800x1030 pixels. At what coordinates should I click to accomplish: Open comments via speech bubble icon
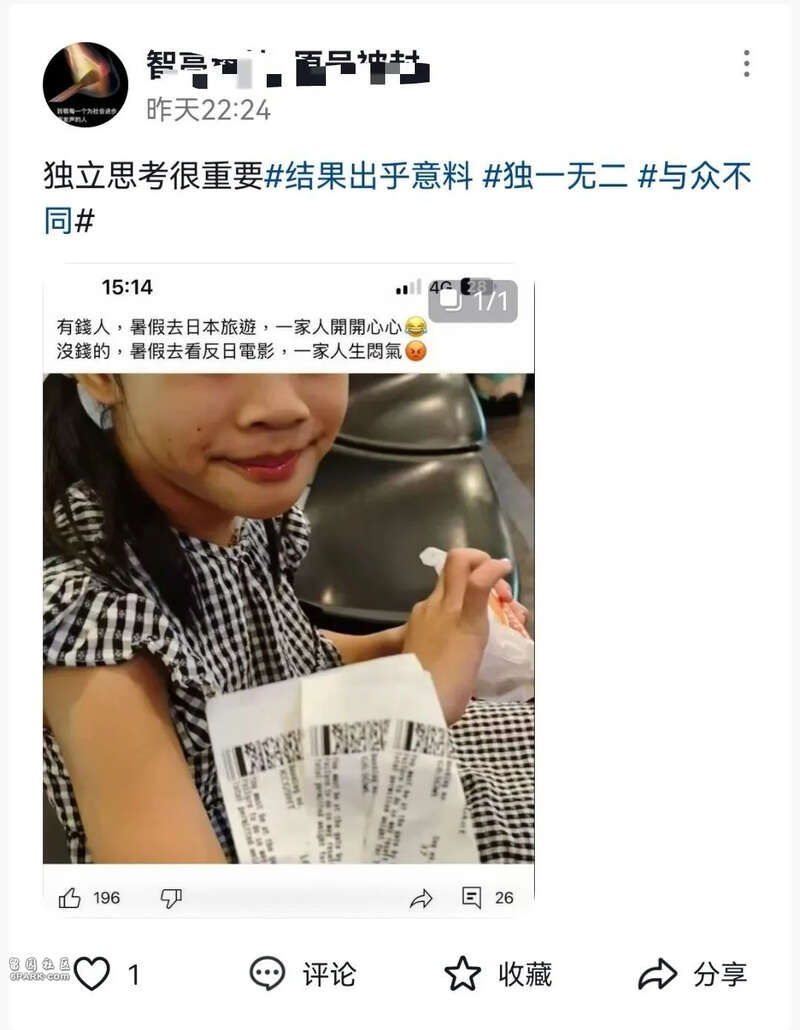267,974
